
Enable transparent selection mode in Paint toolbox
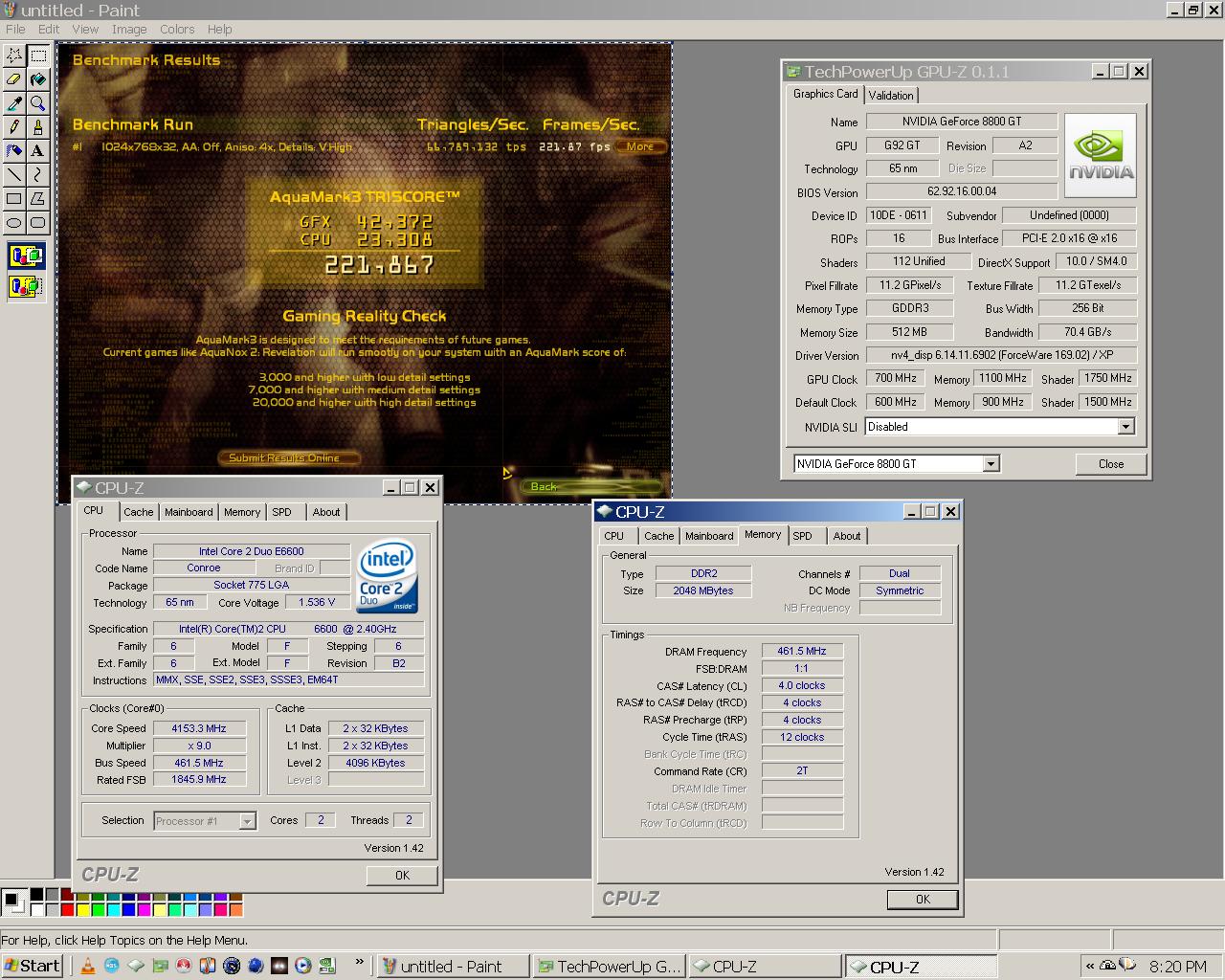pyautogui.click(x=27, y=285)
